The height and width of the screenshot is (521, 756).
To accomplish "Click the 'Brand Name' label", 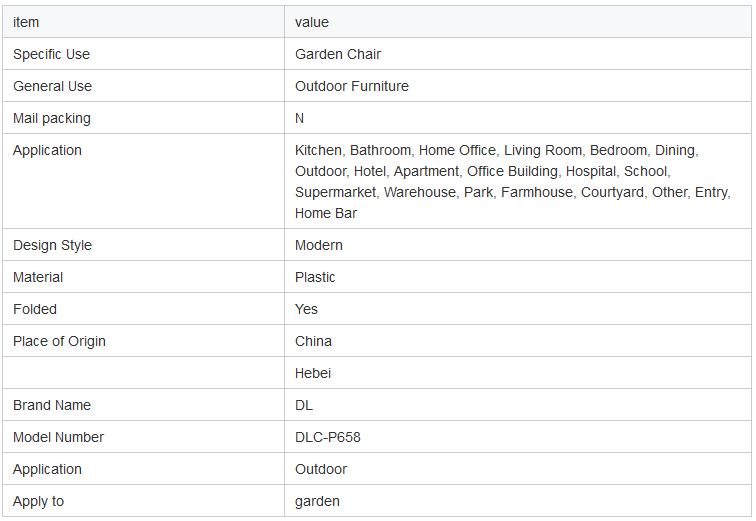I will click(x=52, y=405).
